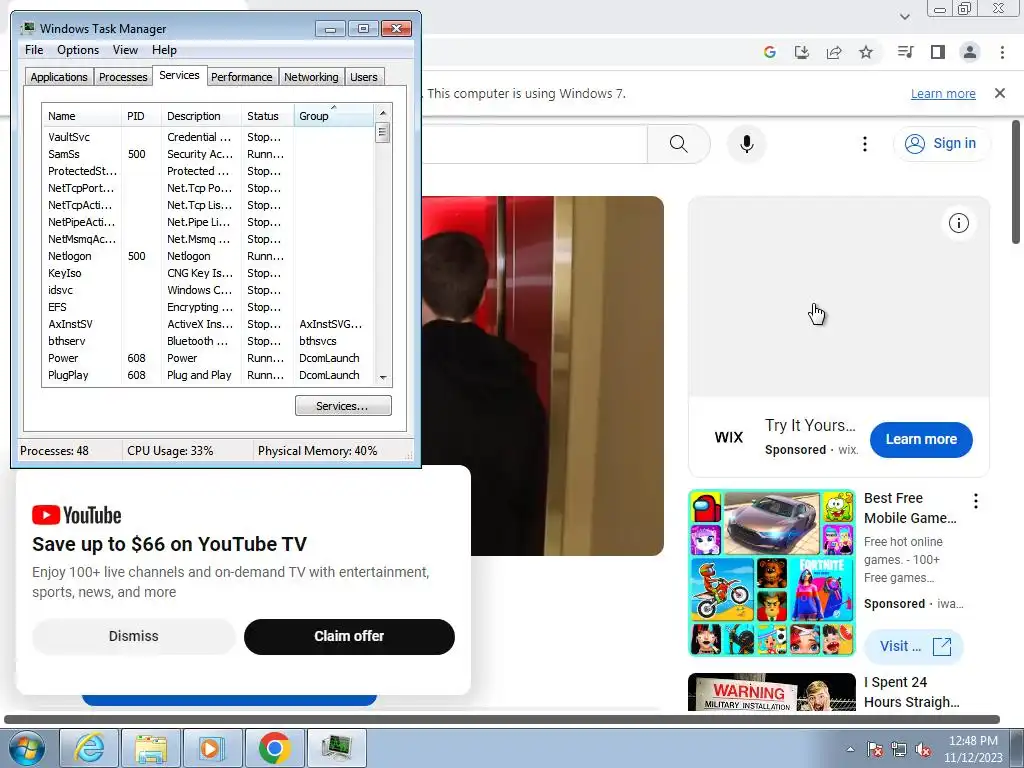The image size is (1024, 768).
Task: Start voice search with microphone icon
Action: [x=746, y=144]
